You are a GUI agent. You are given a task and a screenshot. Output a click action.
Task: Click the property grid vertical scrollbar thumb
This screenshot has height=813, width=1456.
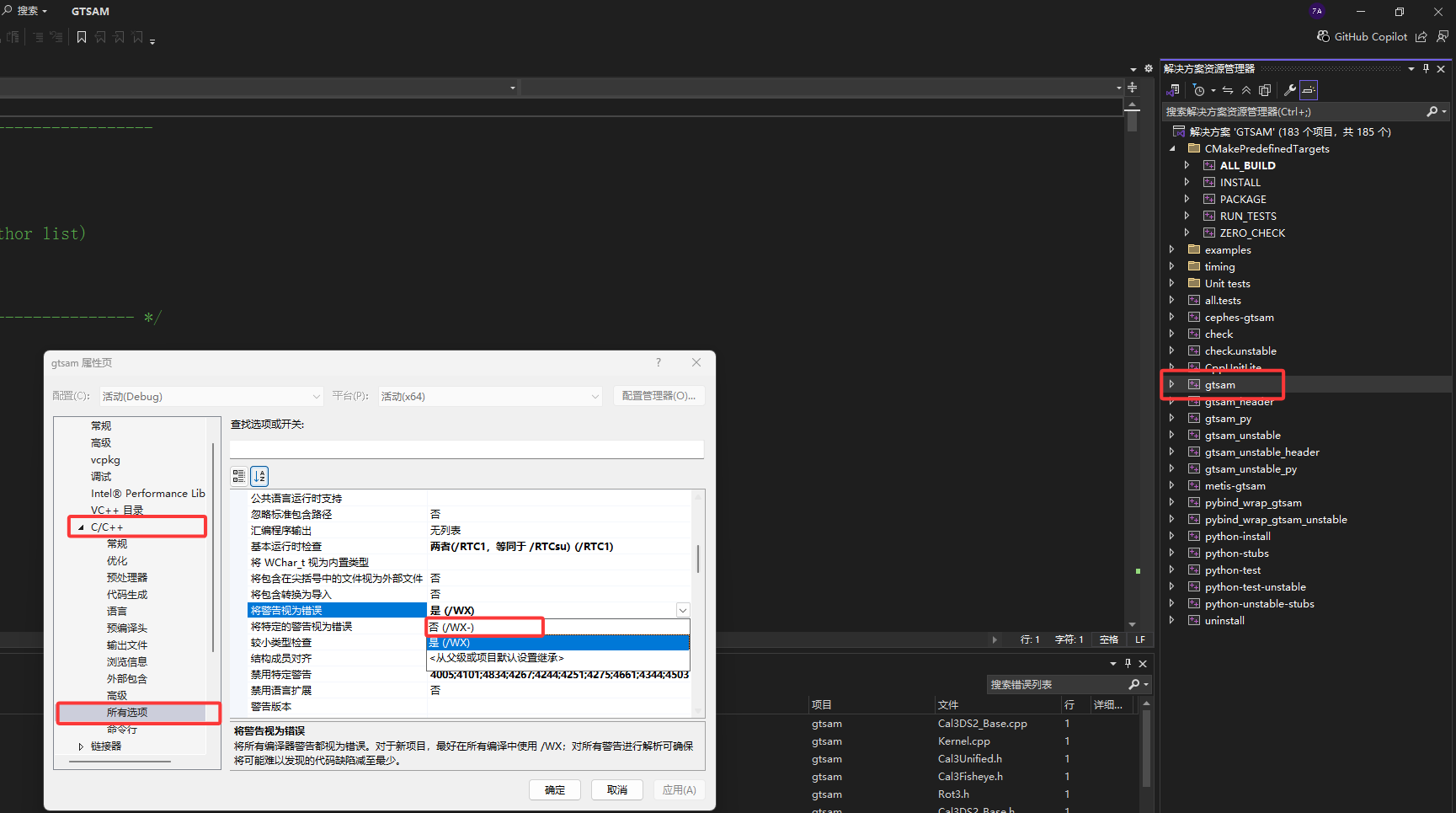pos(698,559)
